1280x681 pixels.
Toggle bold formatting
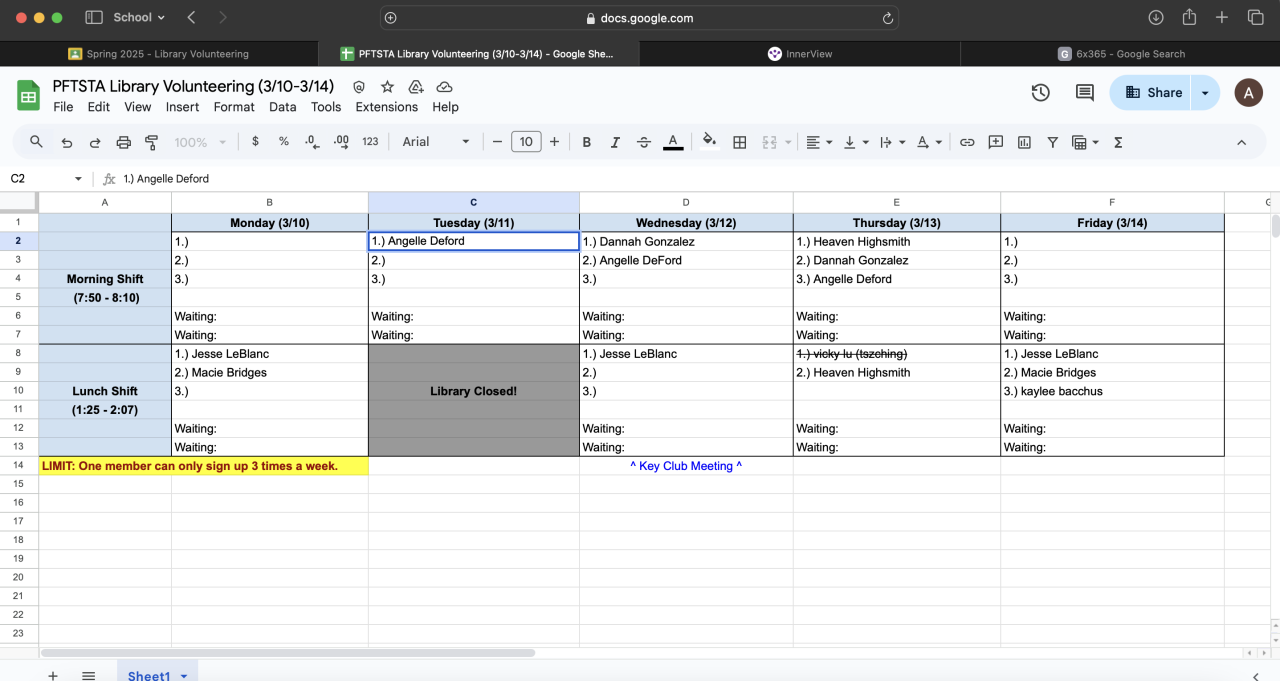[587, 142]
